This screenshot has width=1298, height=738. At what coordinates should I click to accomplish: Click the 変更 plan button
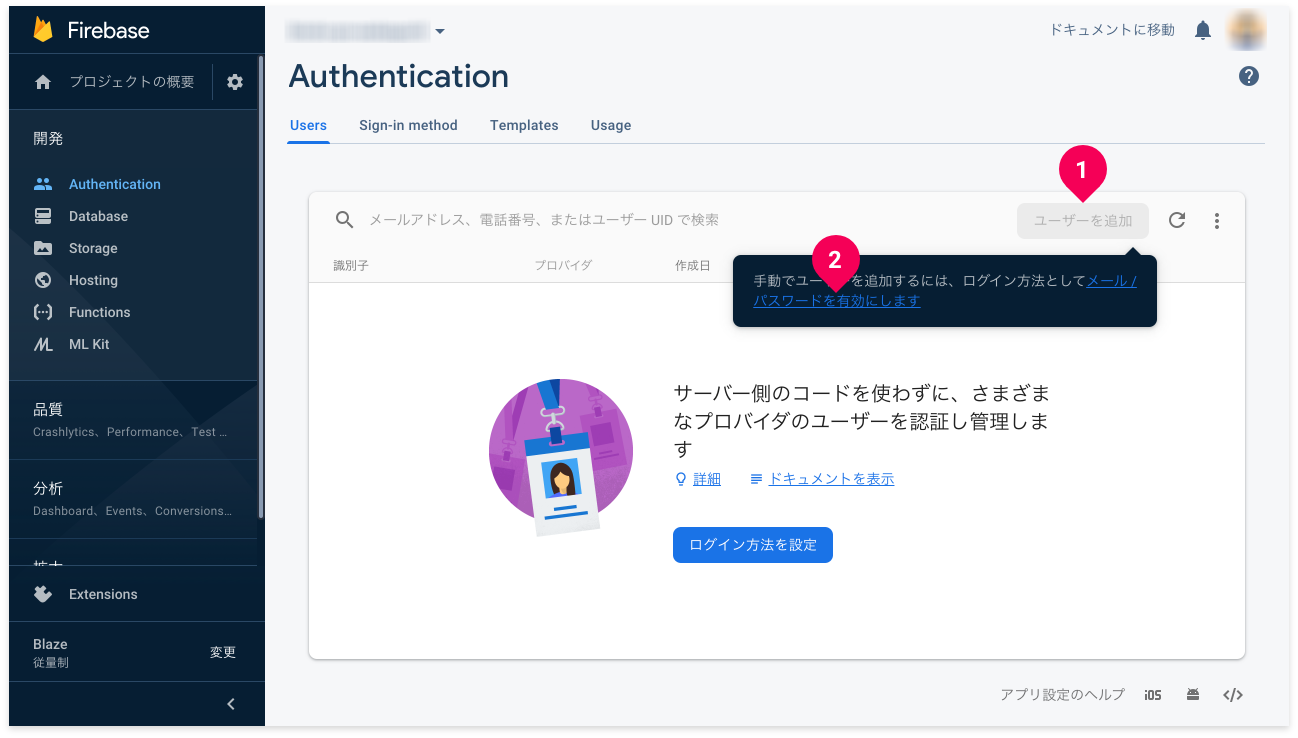[x=223, y=652]
